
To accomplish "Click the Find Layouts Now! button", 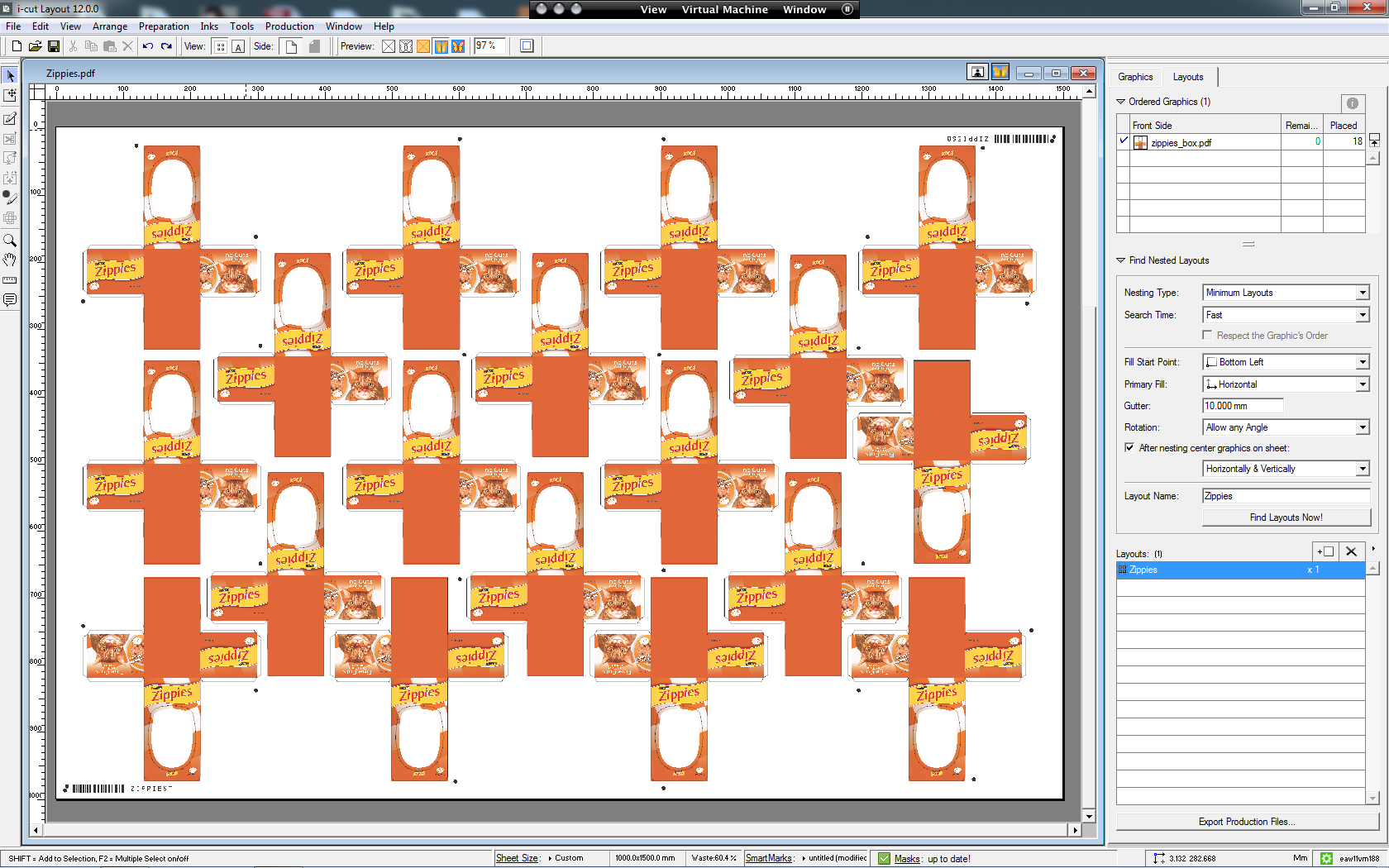I will pos(1286,517).
